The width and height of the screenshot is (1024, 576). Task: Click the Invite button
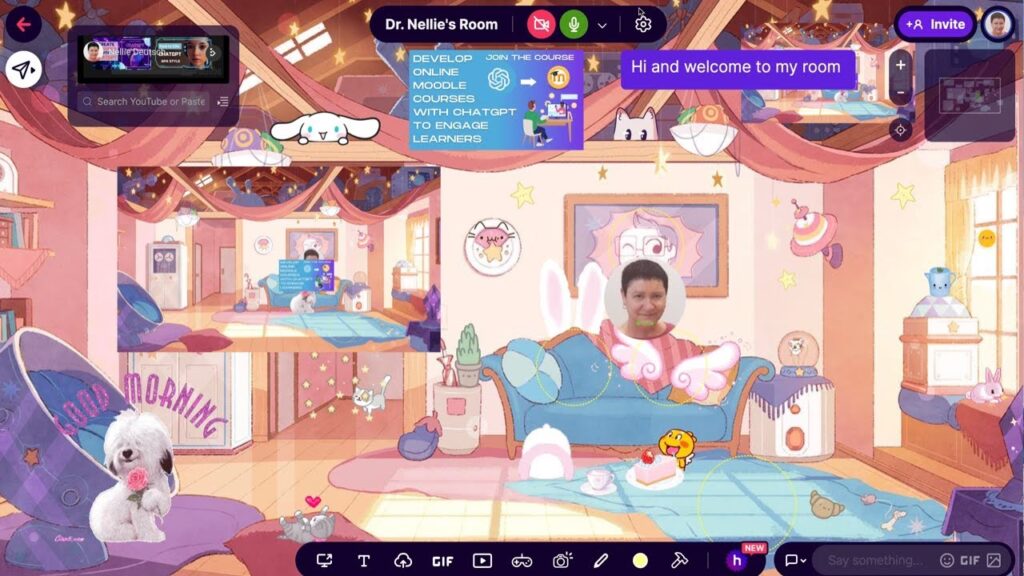coord(935,24)
